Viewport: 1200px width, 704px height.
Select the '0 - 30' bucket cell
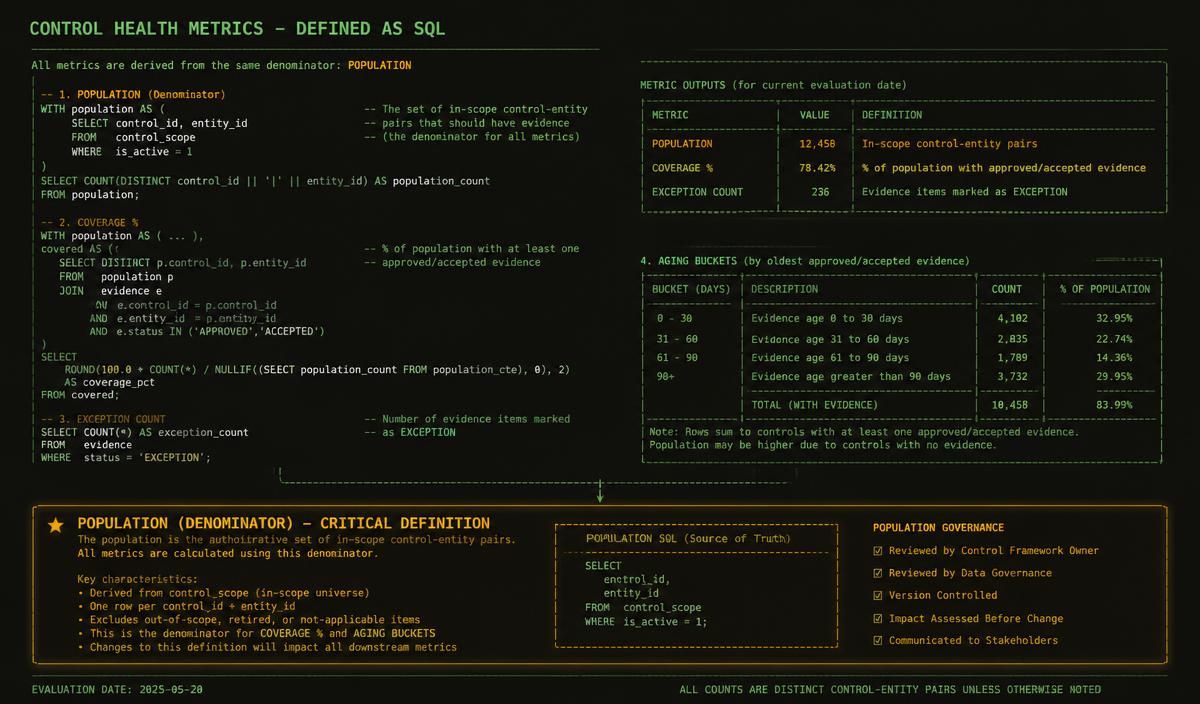click(x=675, y=318)
